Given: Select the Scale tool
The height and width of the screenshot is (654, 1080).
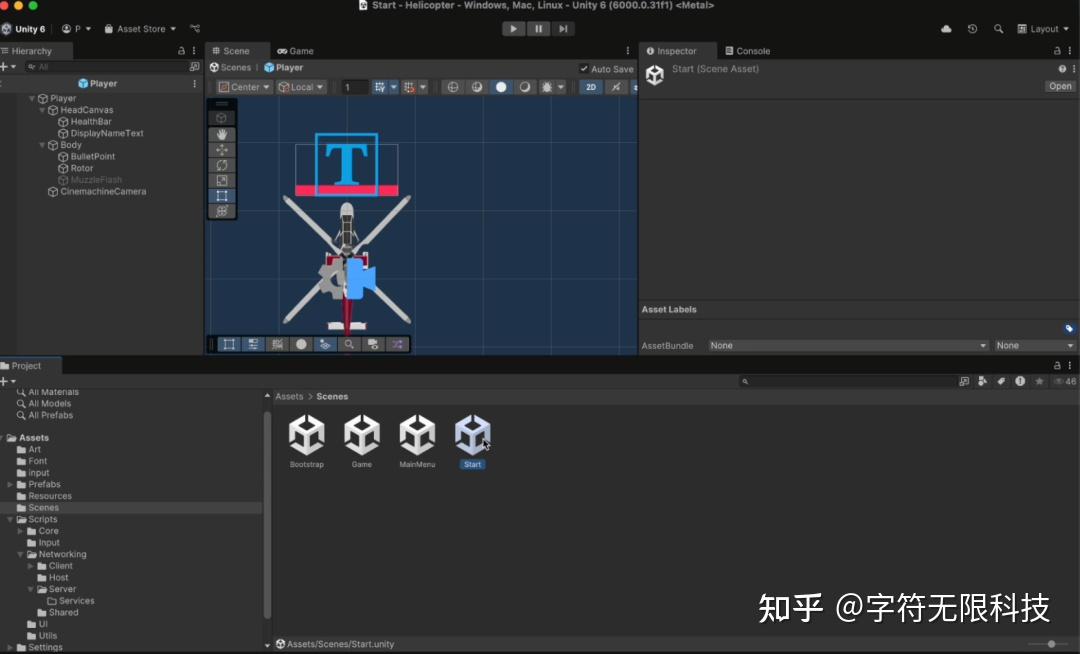Looking at the screenshot, I should (222, 180).
